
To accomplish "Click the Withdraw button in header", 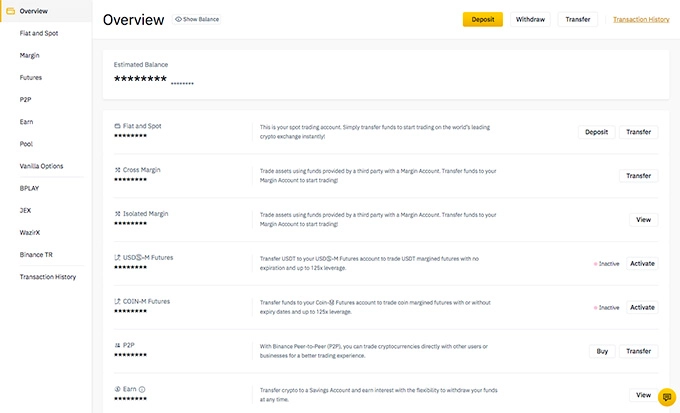I will 531,19.
